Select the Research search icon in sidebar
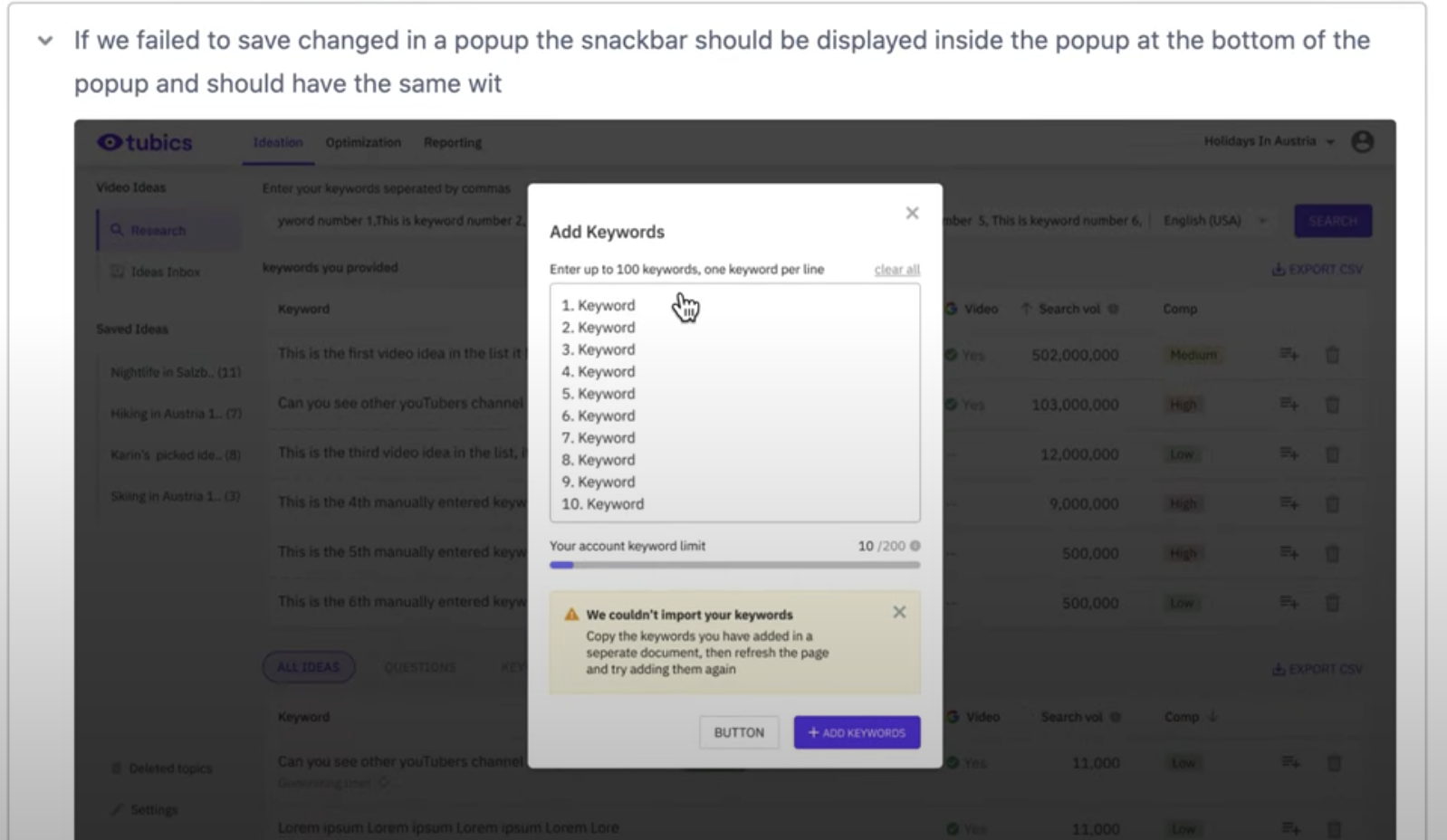The width and height of the screenshot is (1447, 840). [119, 230]
